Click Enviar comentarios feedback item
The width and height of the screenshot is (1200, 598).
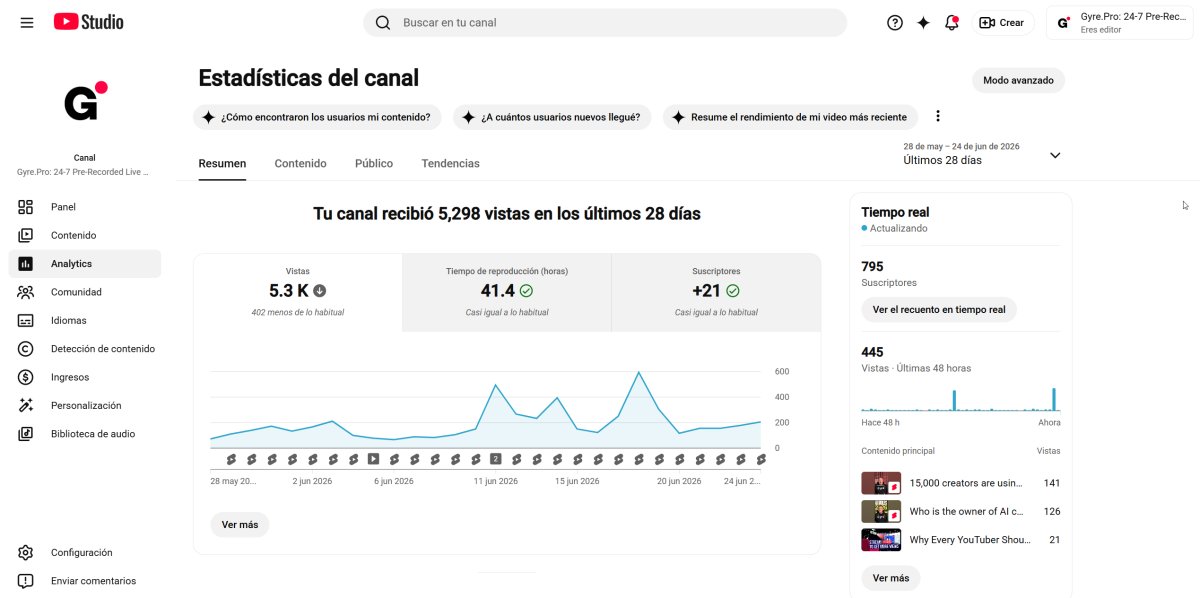coord(85,581)
